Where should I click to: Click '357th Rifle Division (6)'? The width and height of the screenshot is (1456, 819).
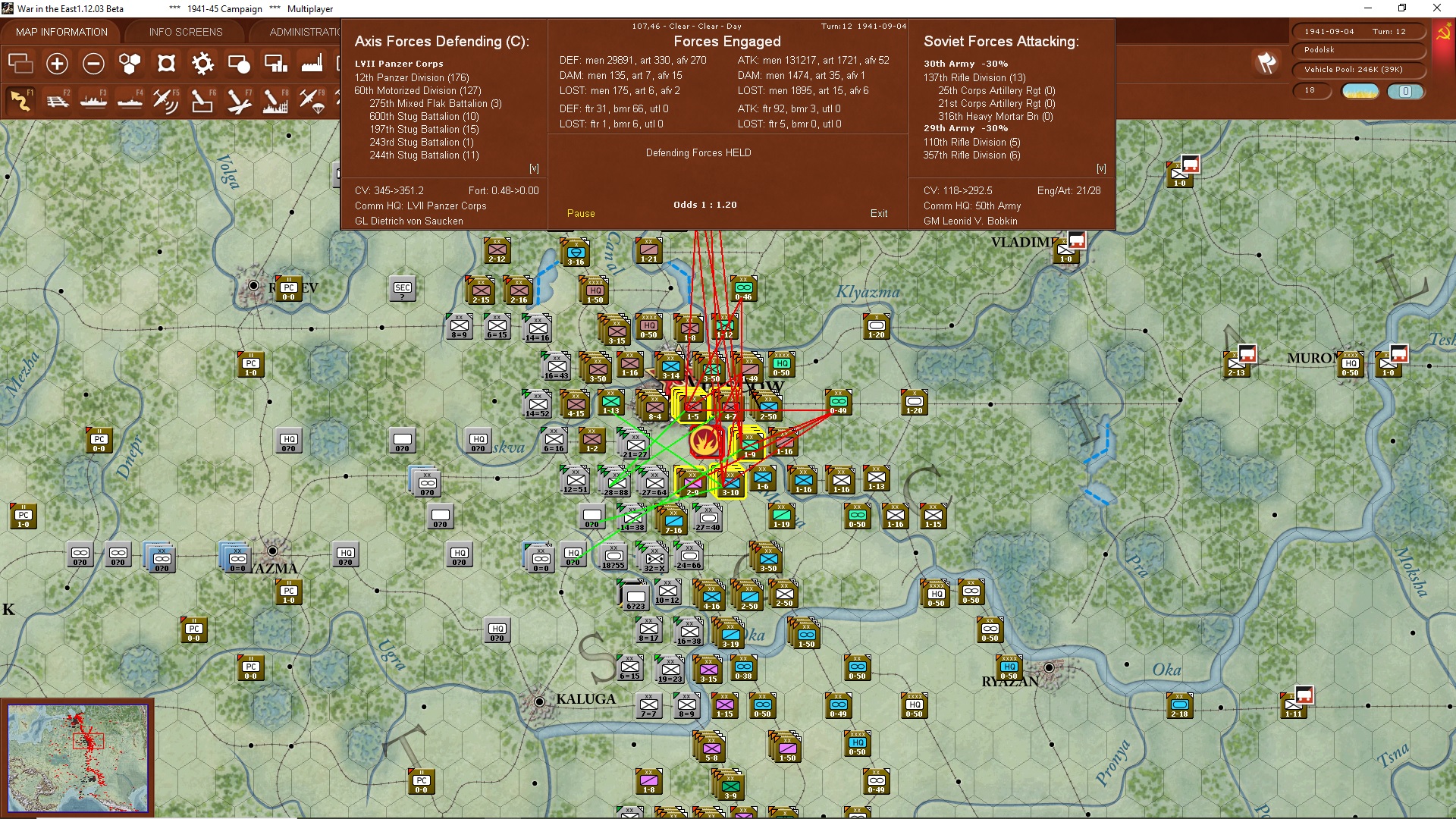(972, 155)
